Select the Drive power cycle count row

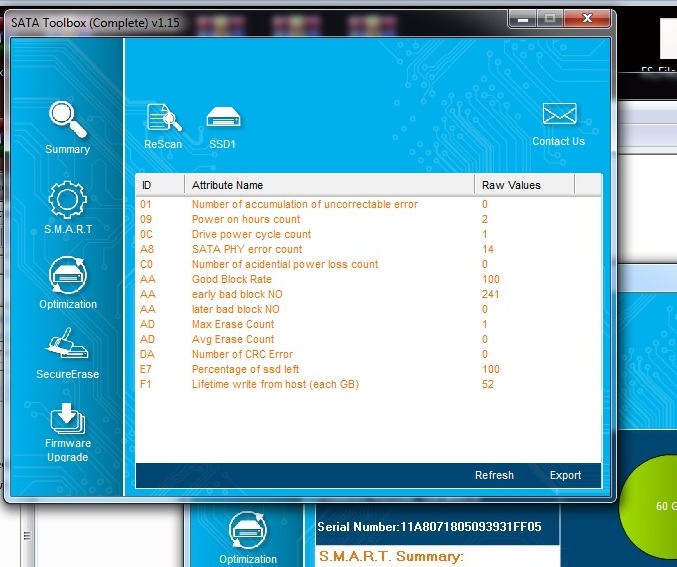(368, 234)
